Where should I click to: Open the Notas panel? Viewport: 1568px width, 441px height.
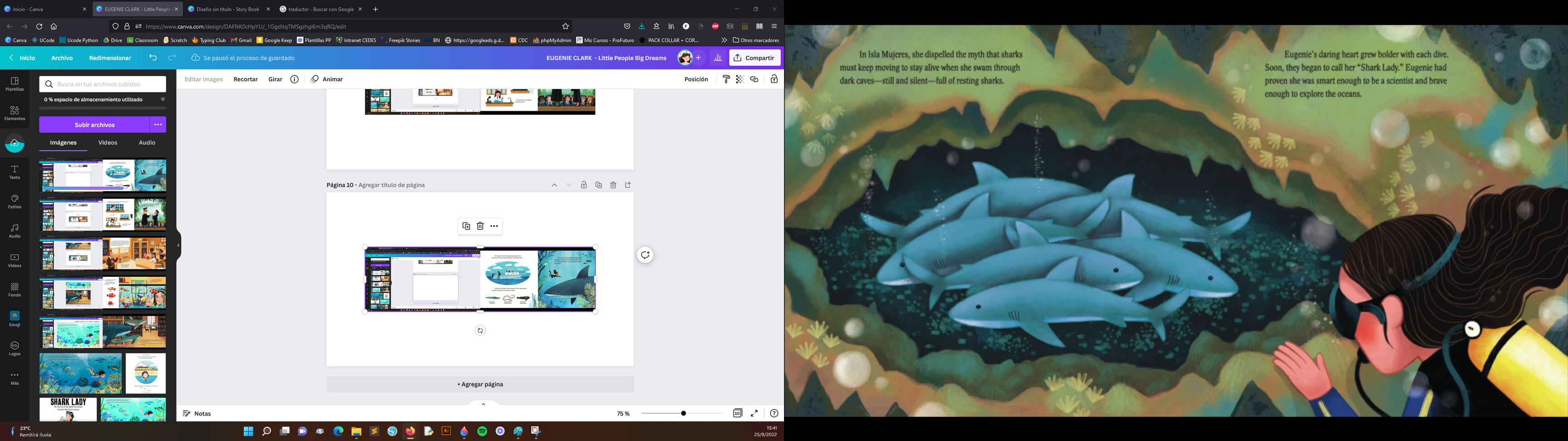197,414
